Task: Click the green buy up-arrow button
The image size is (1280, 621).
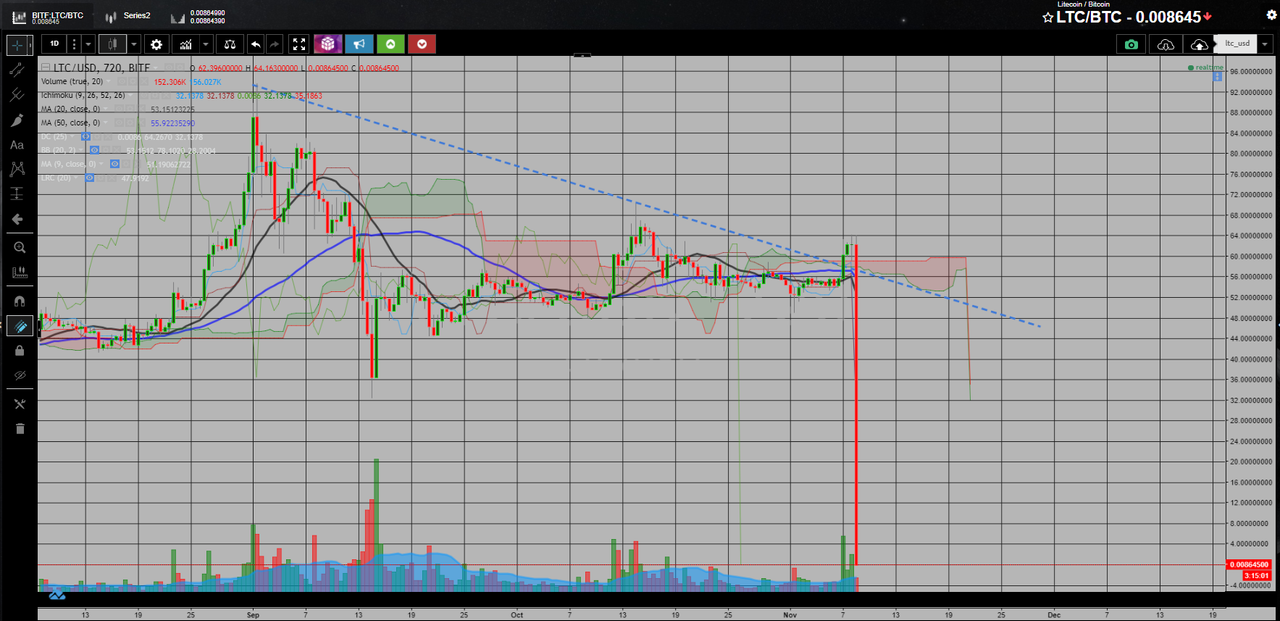Action: click(390, 44)
